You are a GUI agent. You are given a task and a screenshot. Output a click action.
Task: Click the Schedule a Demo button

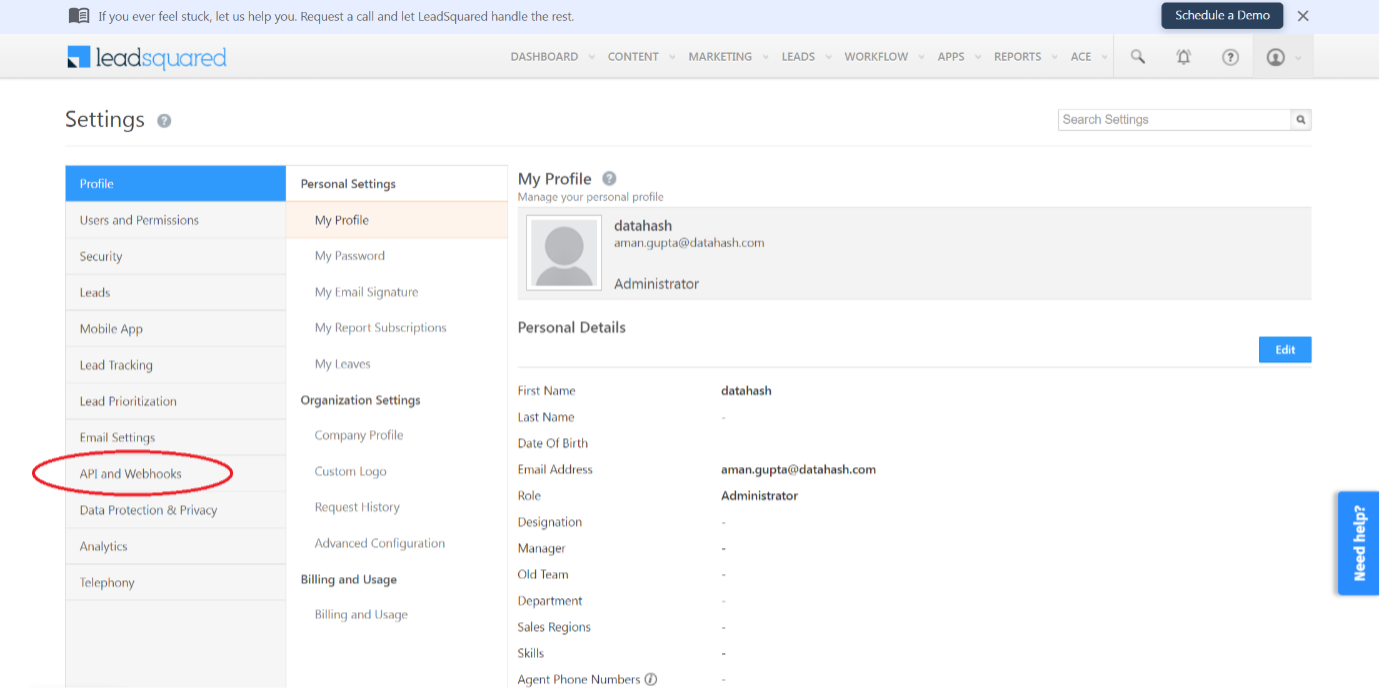[1222, 16]
